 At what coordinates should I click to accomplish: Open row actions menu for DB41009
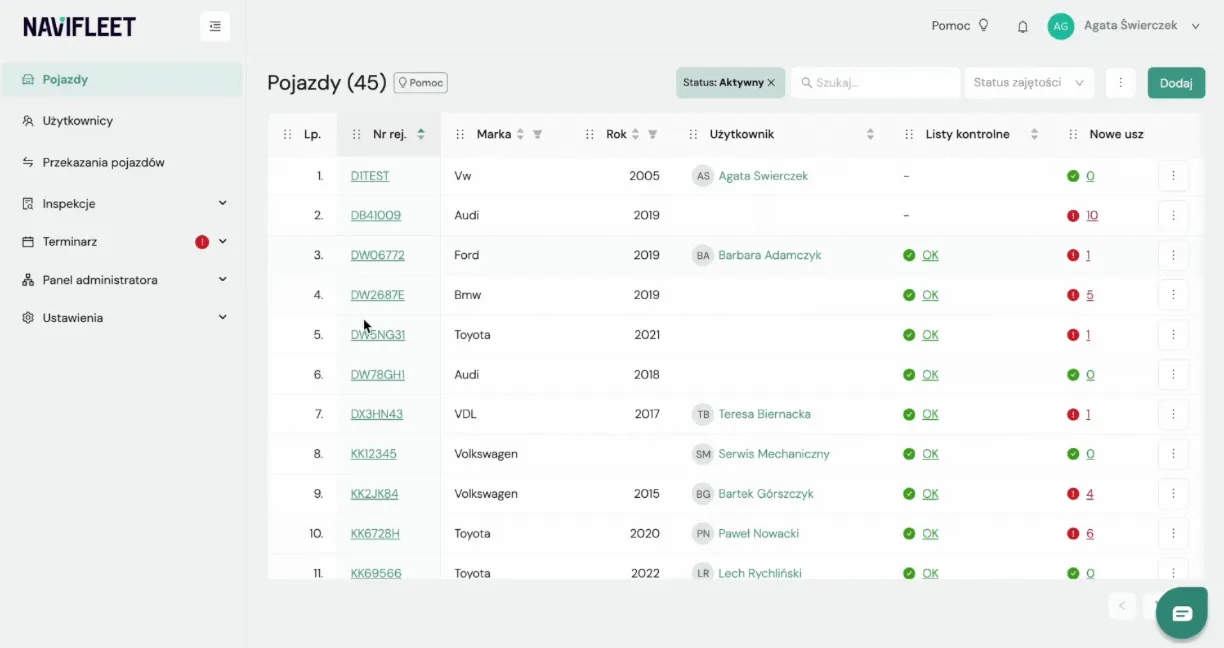click(x=1173, y=215)
